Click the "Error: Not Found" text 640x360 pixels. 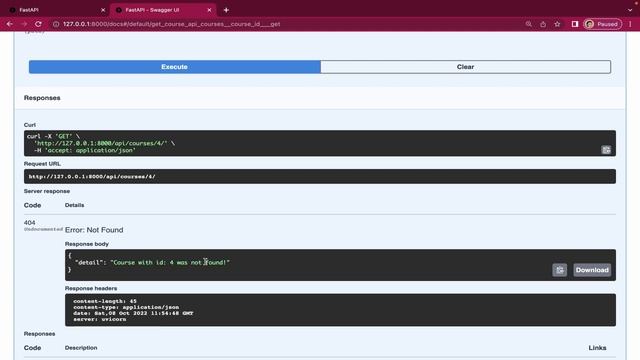tap(94, 230)
